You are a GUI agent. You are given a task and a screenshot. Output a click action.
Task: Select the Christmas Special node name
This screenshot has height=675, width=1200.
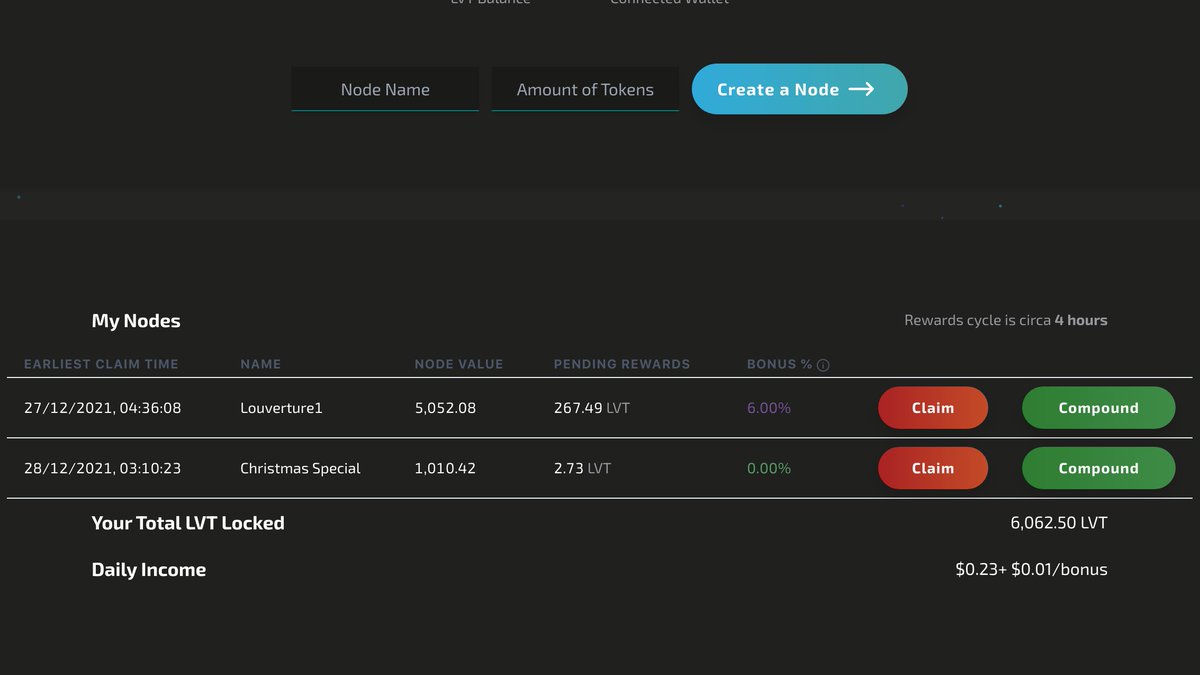pos(300,468)
